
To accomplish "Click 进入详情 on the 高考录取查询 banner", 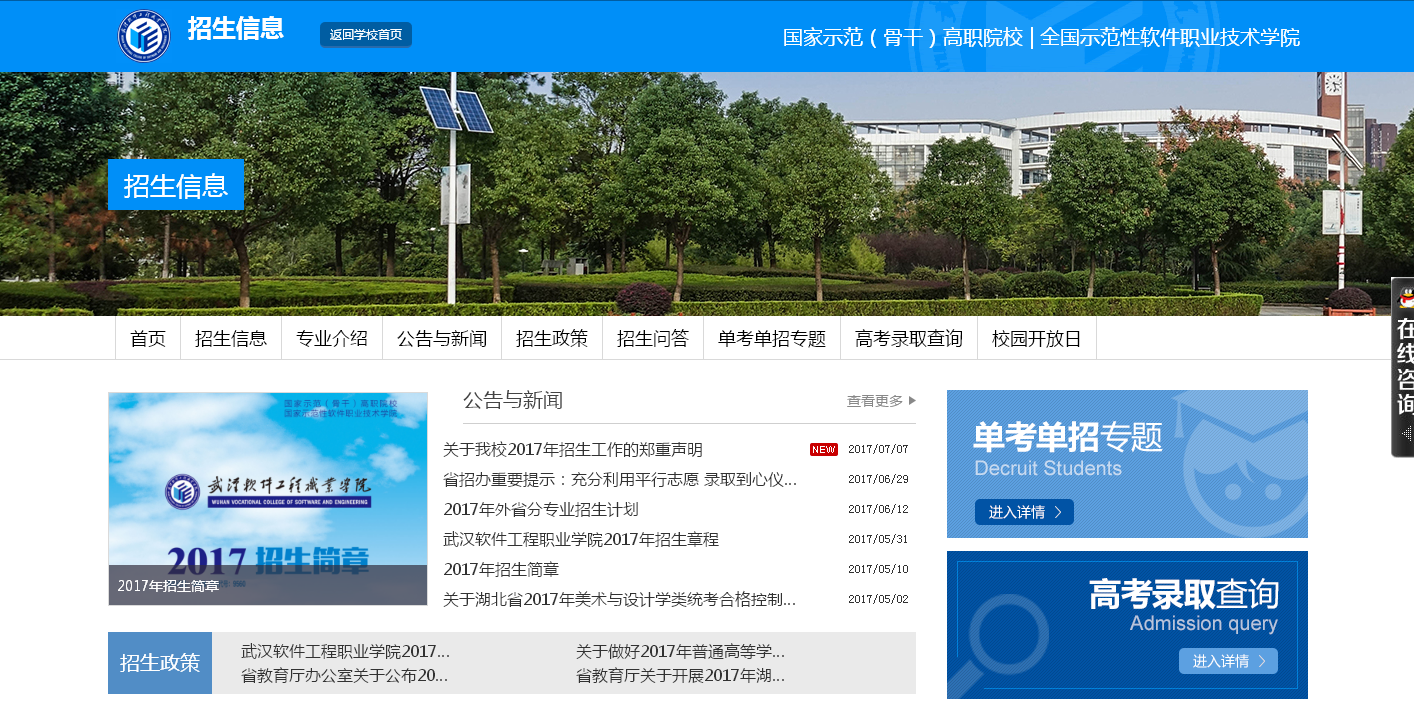I will 1228,661.
